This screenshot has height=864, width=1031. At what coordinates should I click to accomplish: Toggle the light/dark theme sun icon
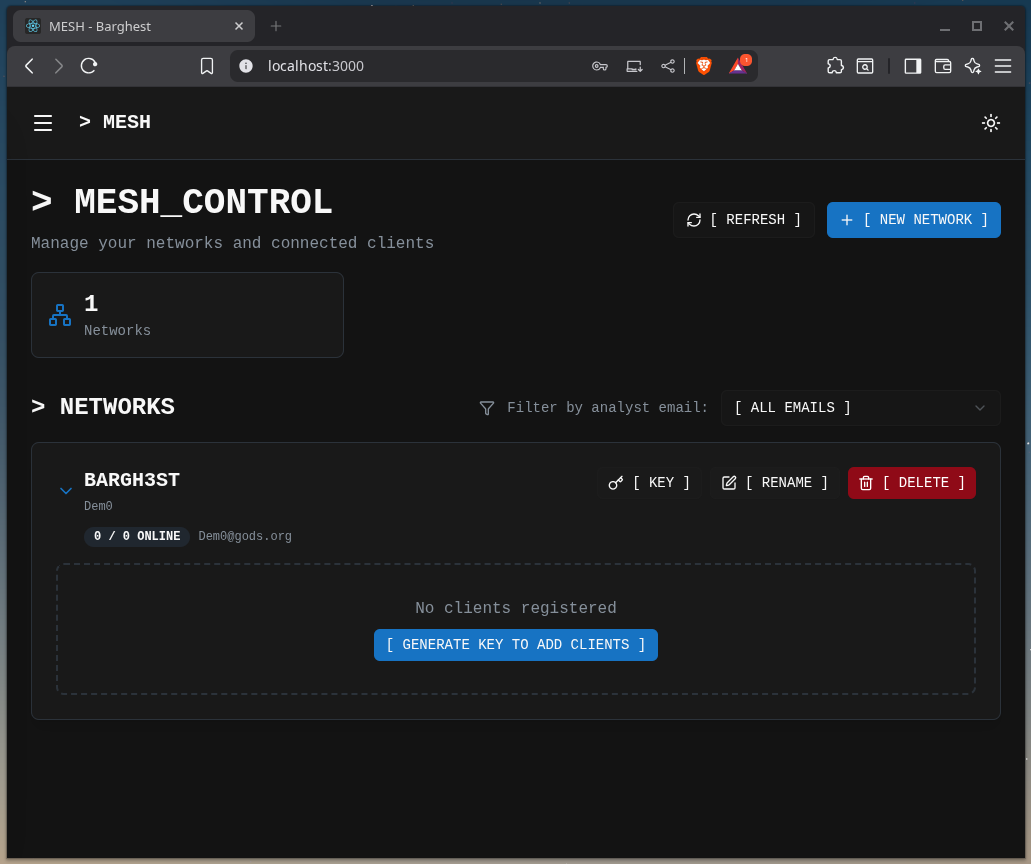990,123
